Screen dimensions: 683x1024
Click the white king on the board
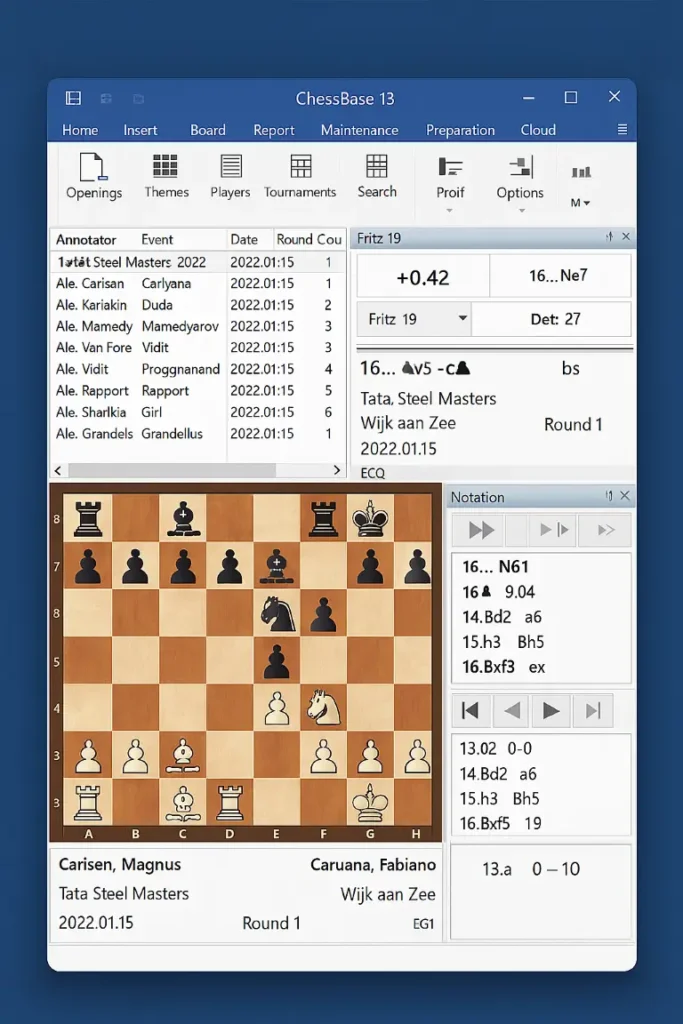(370, 803)
